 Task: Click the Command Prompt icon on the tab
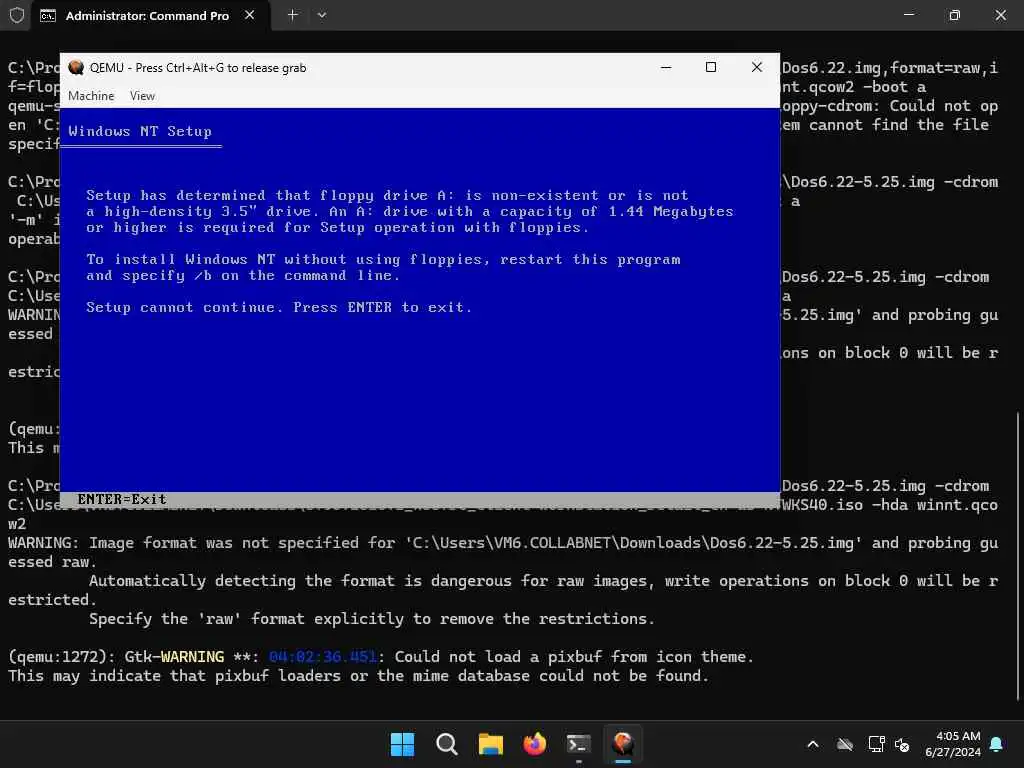tap(48, 16)
